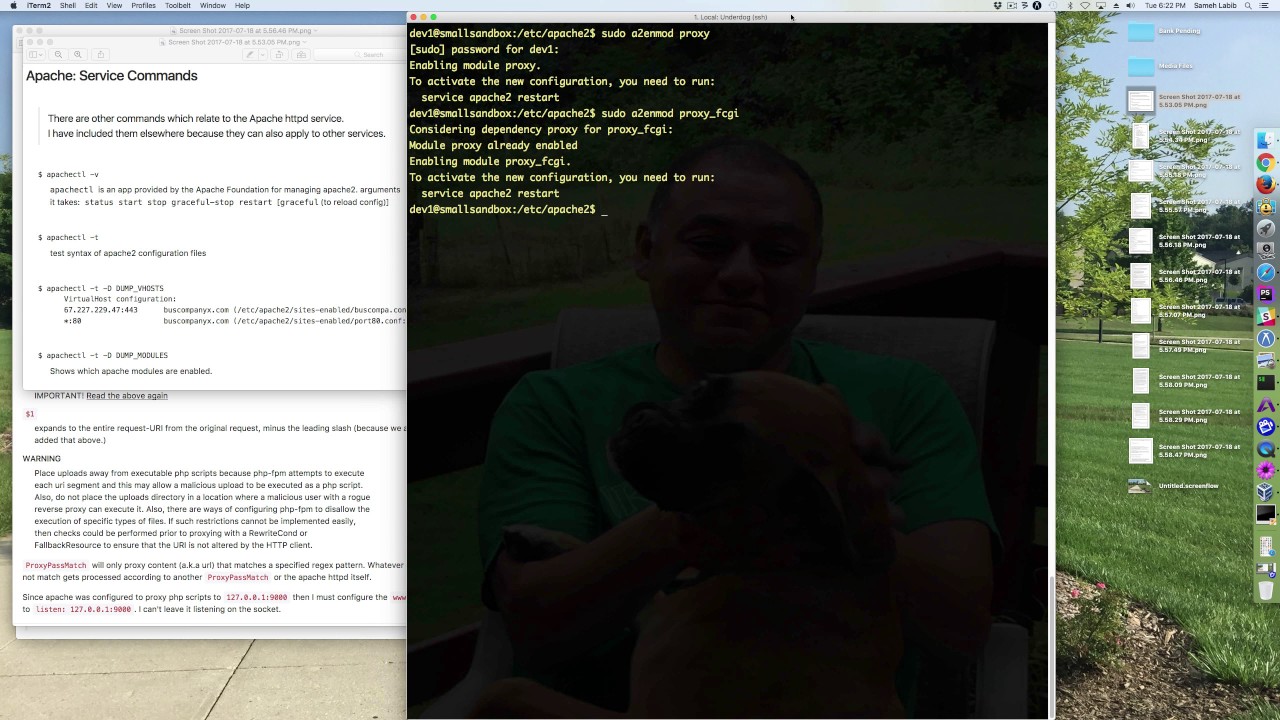1280x720 pixels.
Task: Click the Rotate icon in Preview toolbar
Action: [x=279, y=54]
